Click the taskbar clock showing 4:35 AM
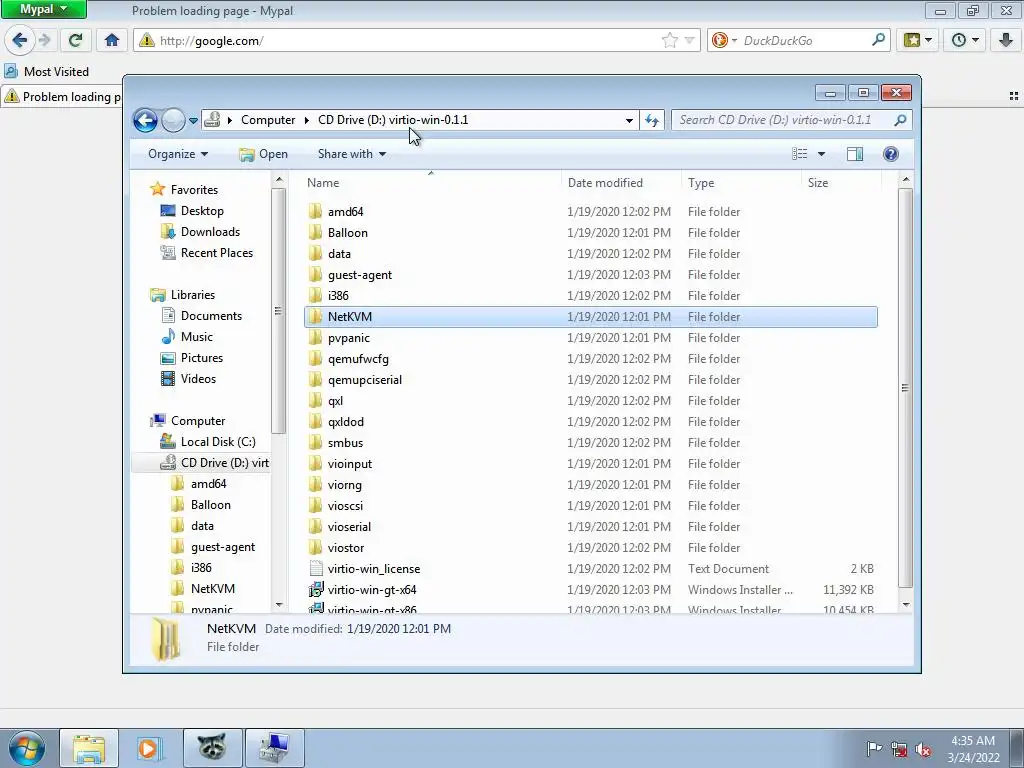Image resolution: width=1024 pixels, height=768 pixels. point(973,748)
